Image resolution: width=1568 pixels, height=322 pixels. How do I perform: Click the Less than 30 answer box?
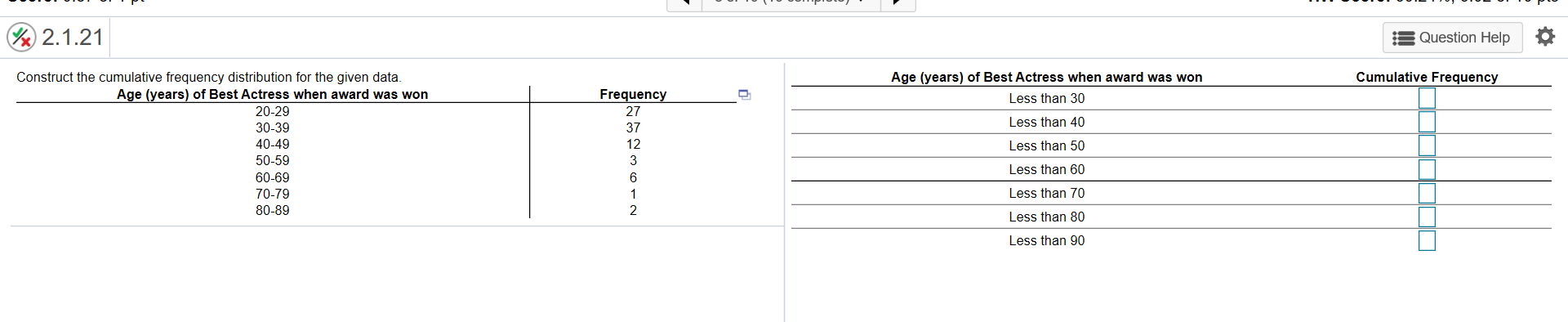point(1427,98)
